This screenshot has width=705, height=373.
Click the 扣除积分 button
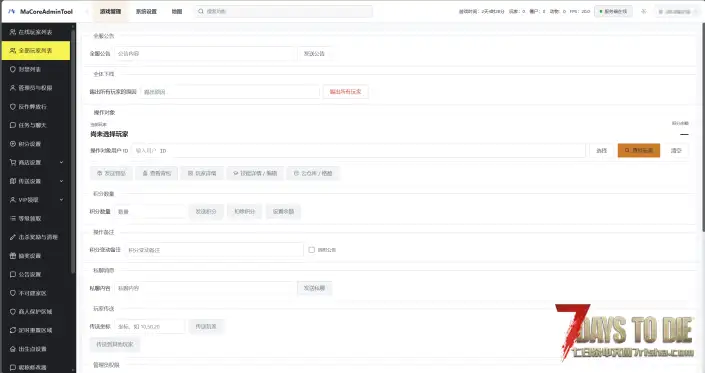(245, 211)
